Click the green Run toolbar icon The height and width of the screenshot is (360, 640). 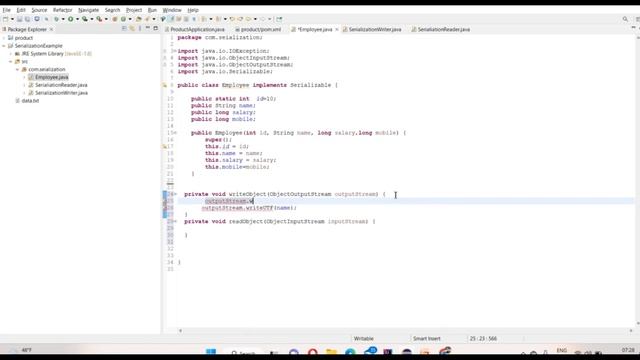tap(71, 19)
